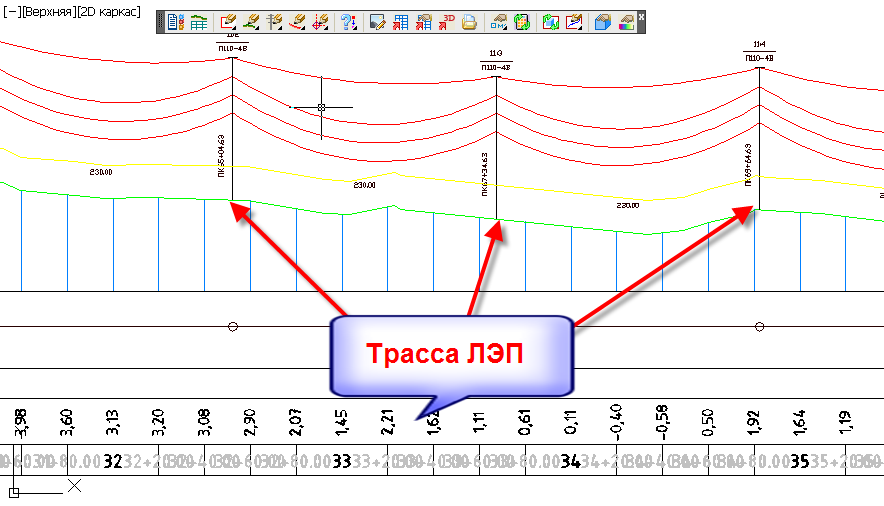Image resolution: width=884 pixels, height=506 pixels.
Task: Click the chart with pencil icon
Action: pos(574,21)
